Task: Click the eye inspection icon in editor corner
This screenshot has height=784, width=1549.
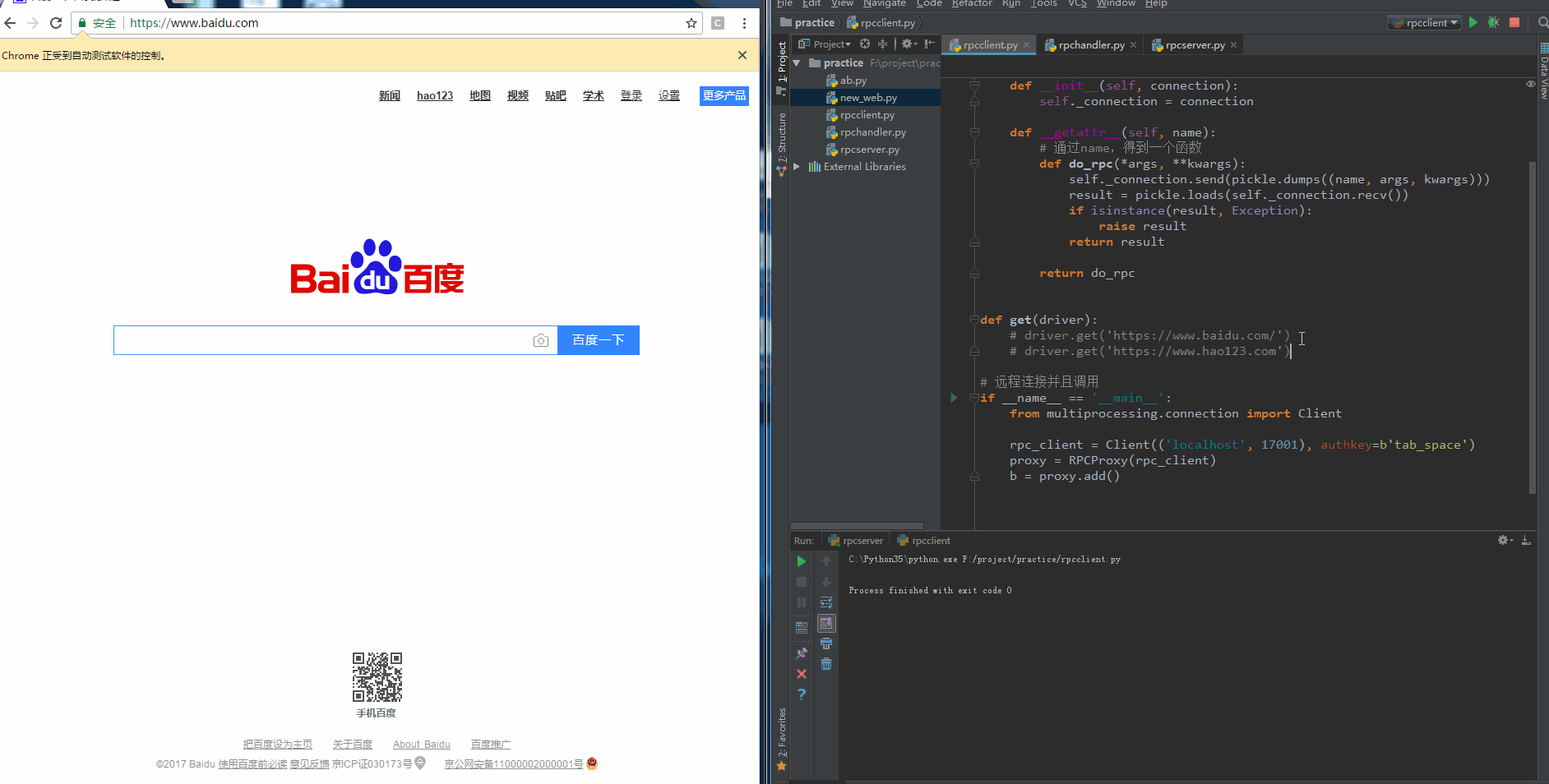Action: pos(1530,84)
